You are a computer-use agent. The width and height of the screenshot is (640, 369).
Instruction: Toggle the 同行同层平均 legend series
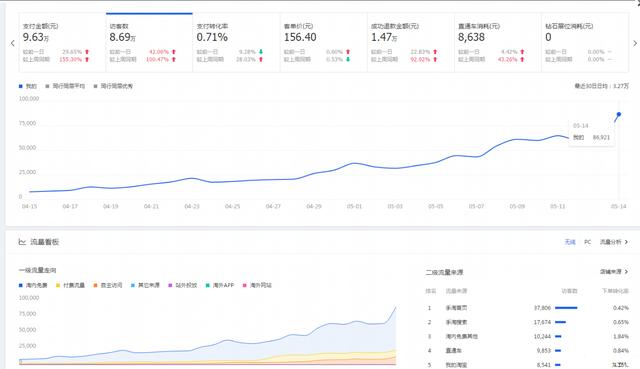coord(65,86)
